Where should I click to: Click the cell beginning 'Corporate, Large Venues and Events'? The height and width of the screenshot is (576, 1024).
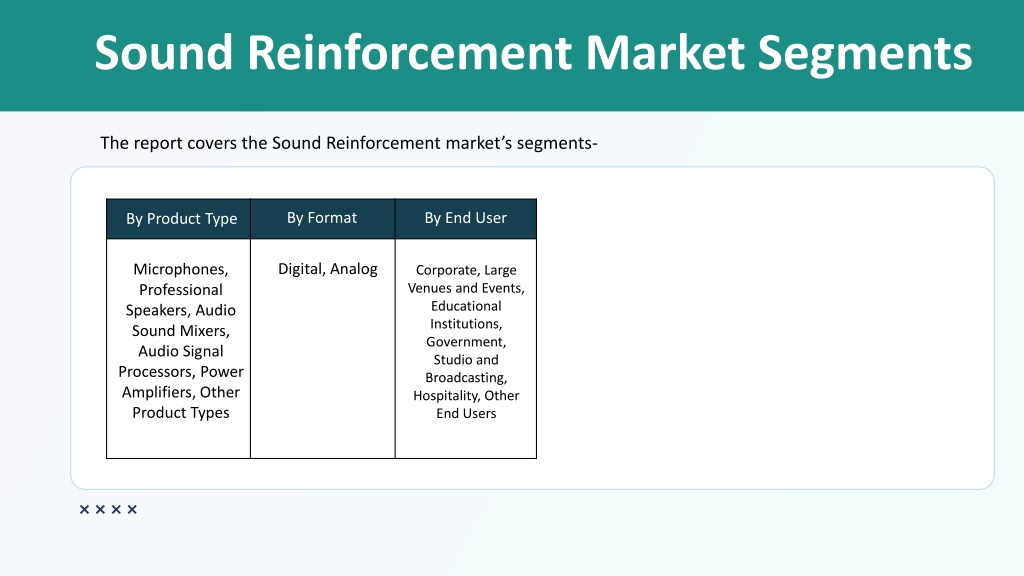(x=466, y=349)
